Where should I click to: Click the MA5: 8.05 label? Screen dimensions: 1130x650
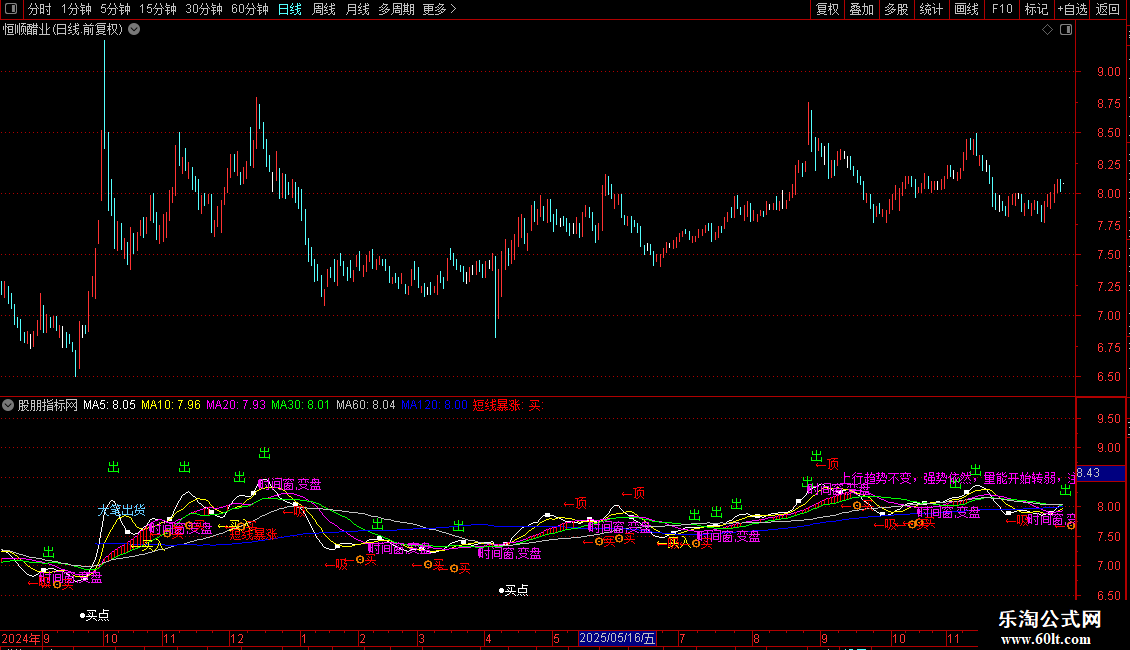110,405
